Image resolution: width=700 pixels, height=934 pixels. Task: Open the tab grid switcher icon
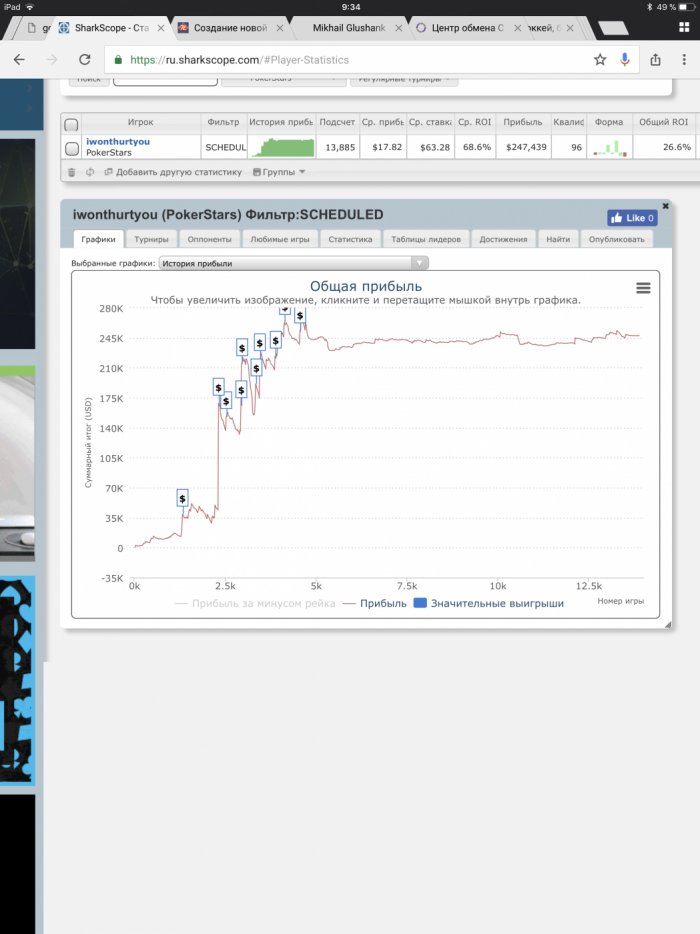coord(684,27)
